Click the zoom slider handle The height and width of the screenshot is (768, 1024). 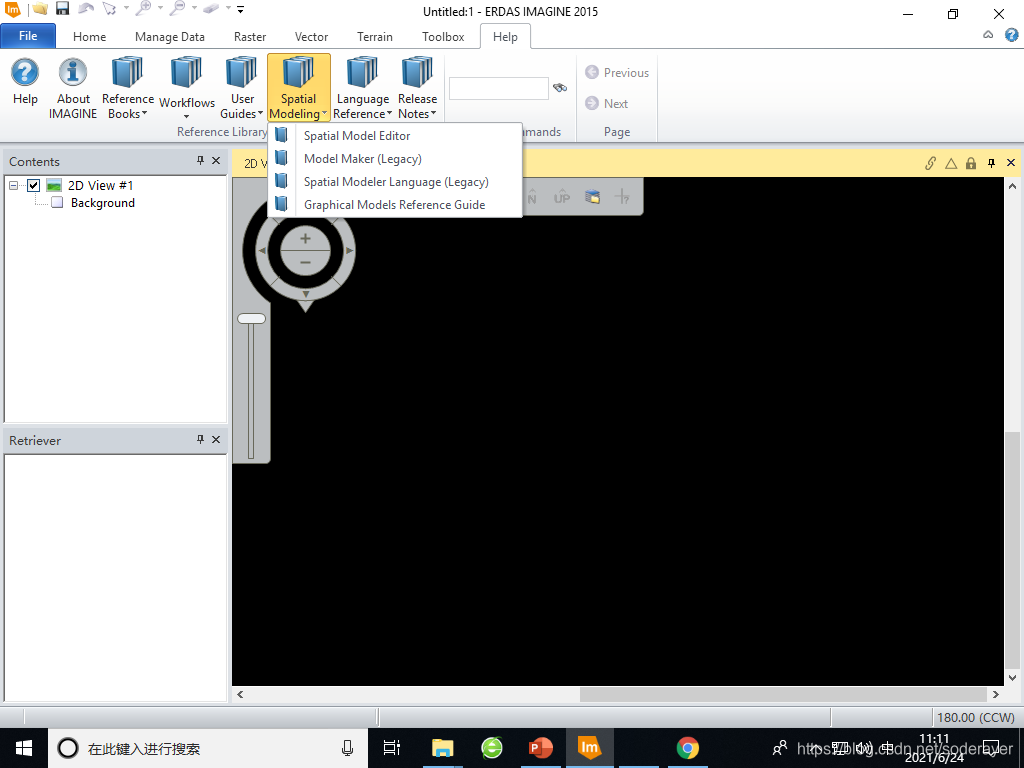click(x=251, y=319)
